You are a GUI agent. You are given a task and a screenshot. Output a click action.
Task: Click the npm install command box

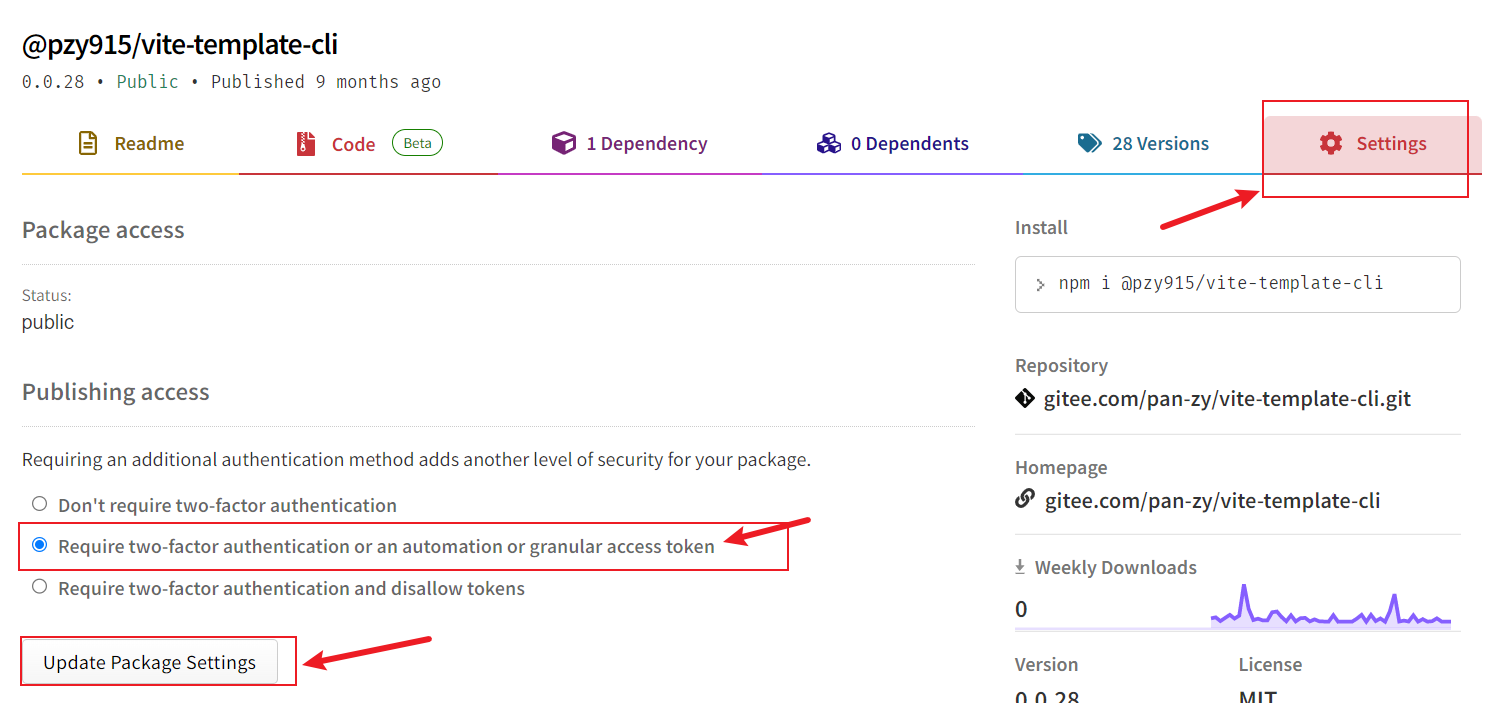tap(1237, 284)
